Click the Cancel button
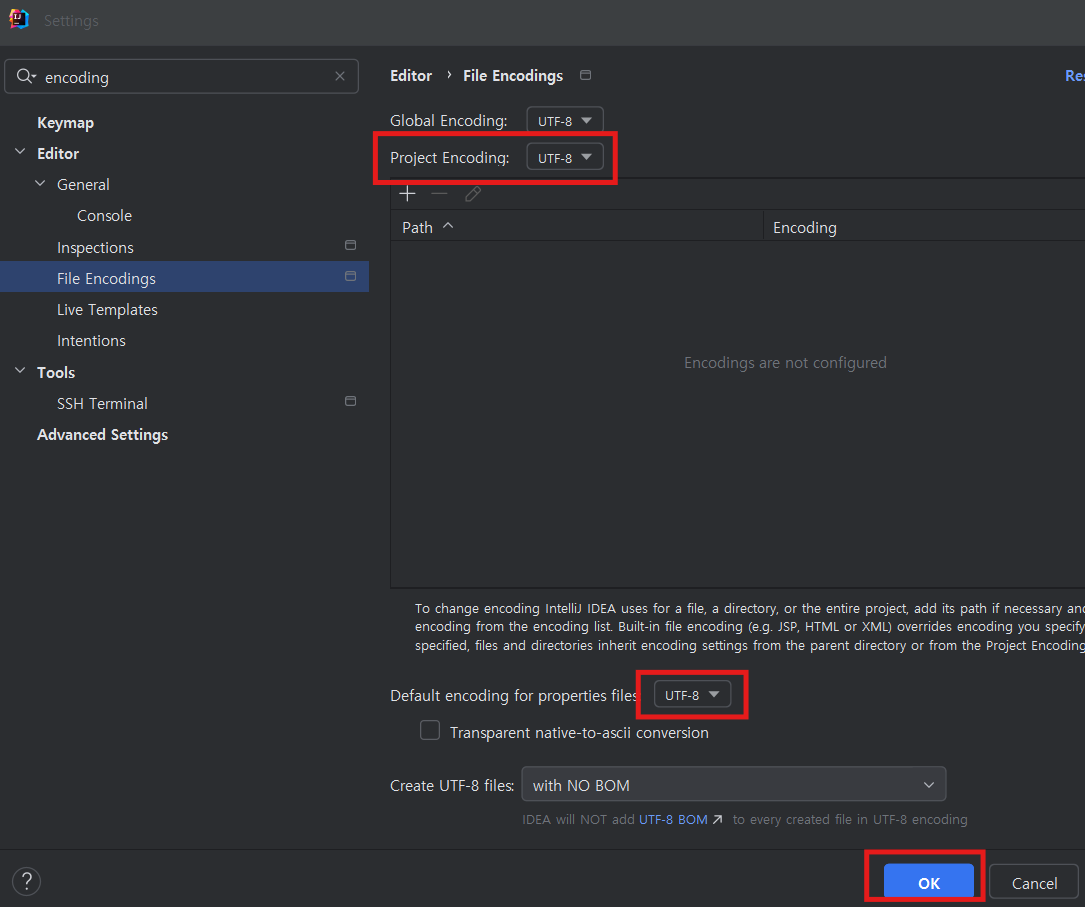 click(x=1034, y=883)
